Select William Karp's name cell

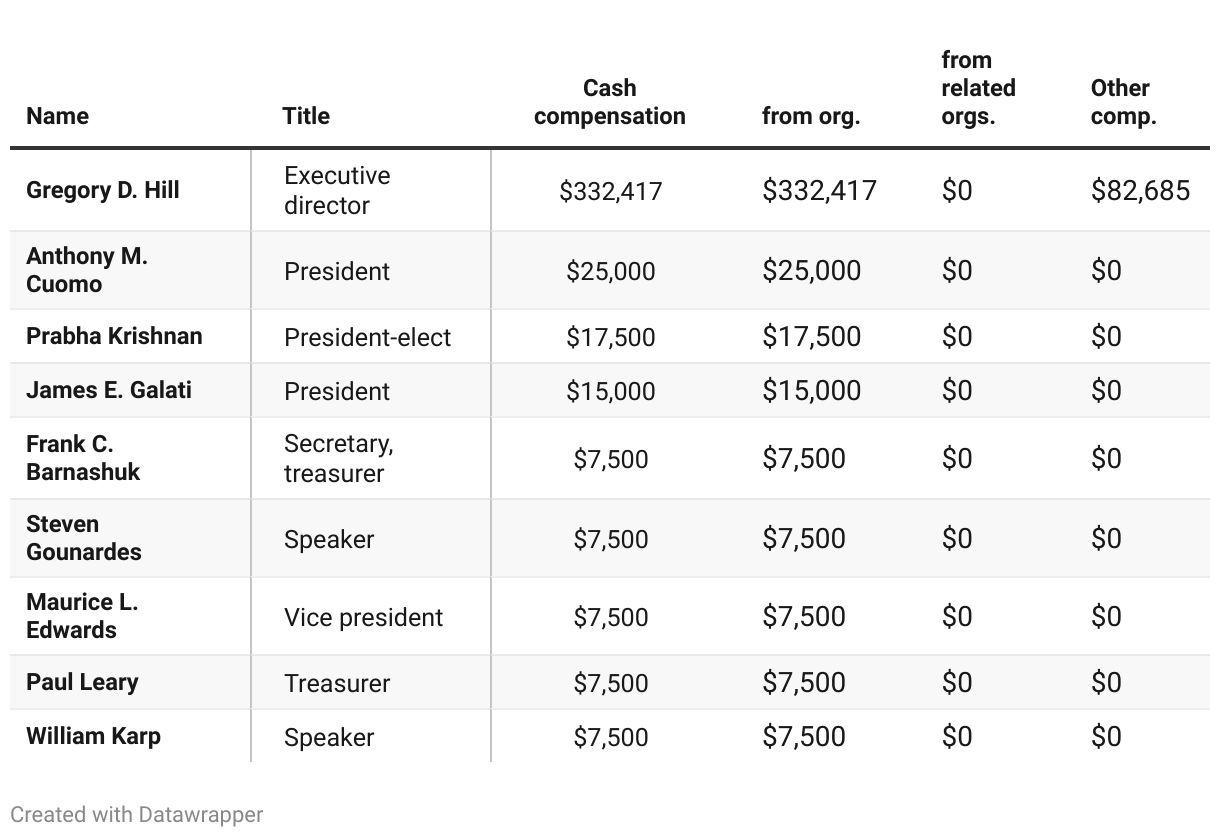[x=93, y=736]
